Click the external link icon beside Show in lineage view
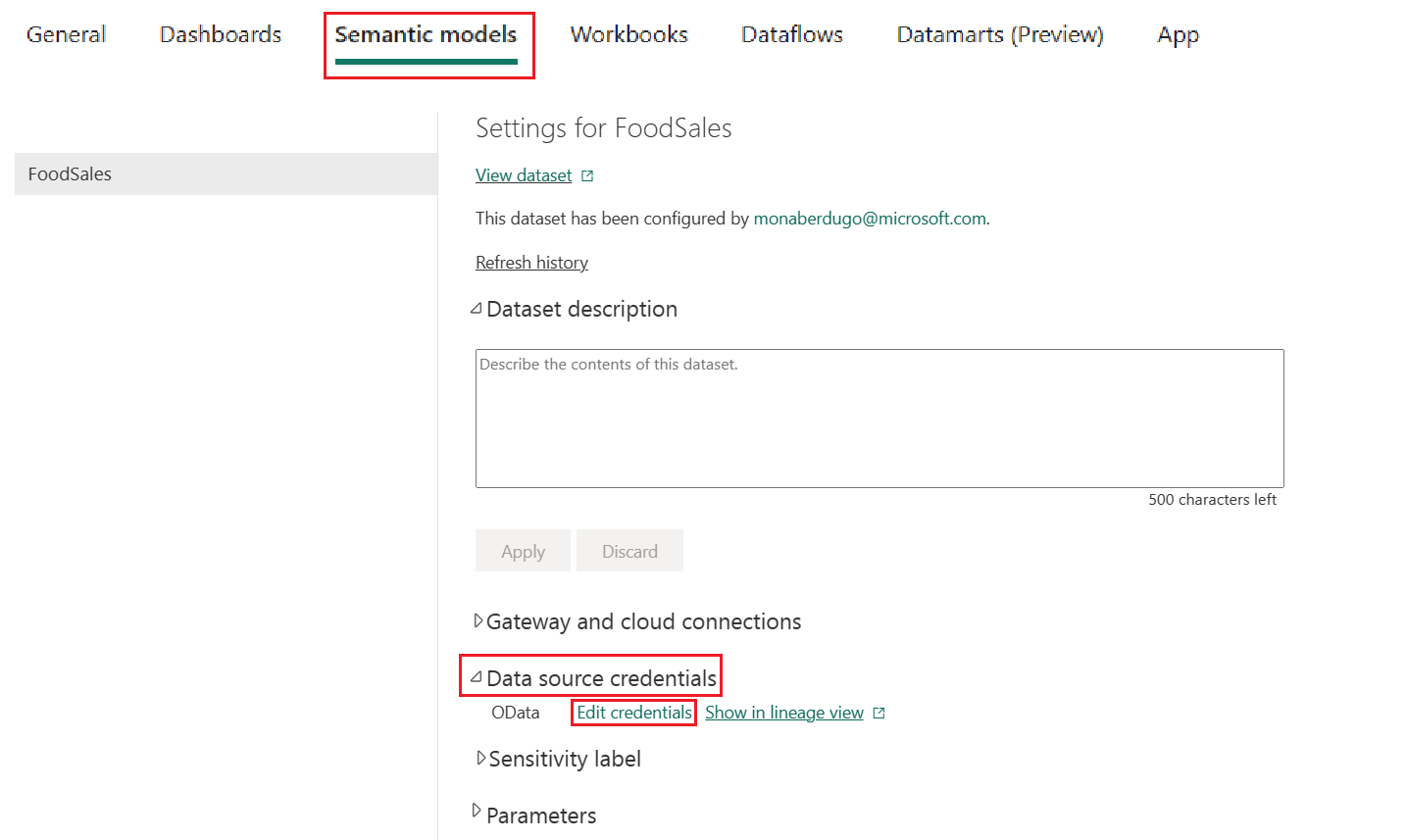This screenshot has height=840, width=1407. [x=878, y=712]
